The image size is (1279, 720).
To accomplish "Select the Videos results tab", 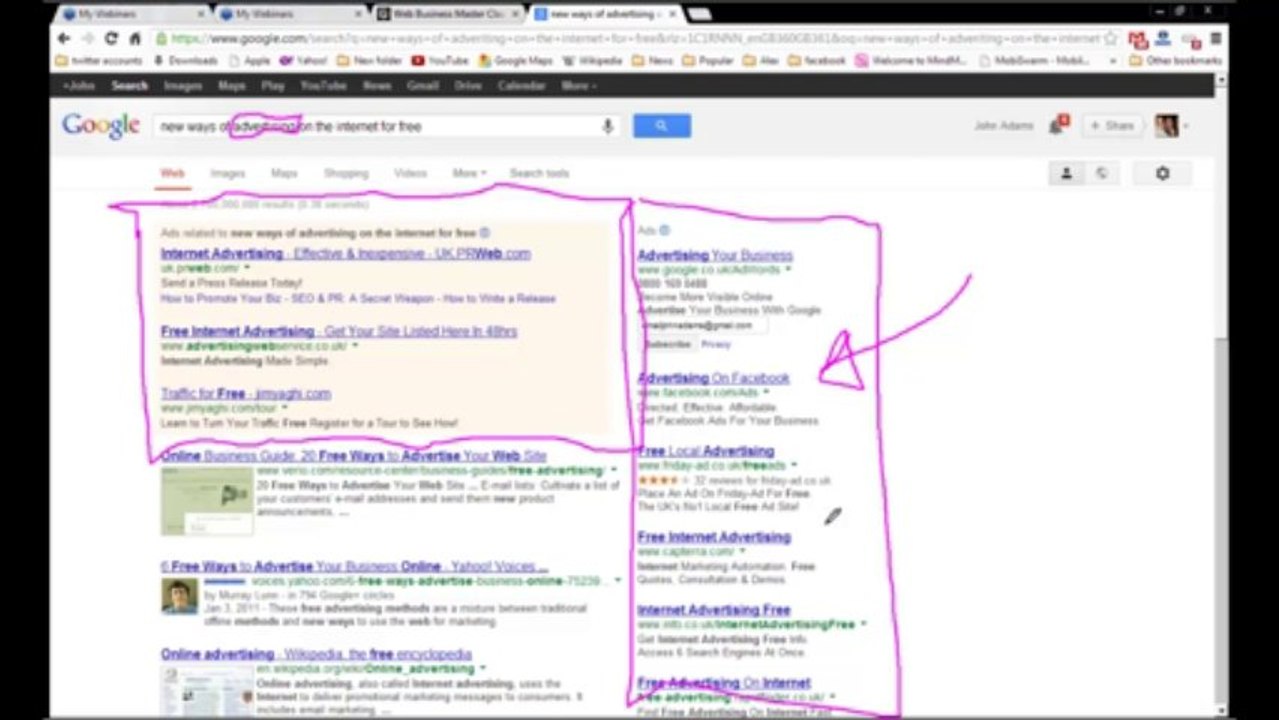I will [410, 173].
